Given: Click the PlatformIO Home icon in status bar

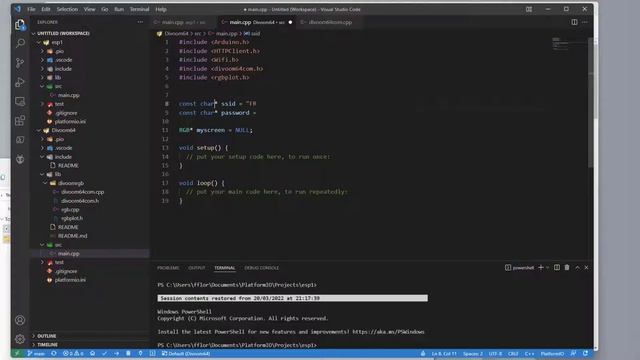Looking at the screenshot, I should 93,353.
